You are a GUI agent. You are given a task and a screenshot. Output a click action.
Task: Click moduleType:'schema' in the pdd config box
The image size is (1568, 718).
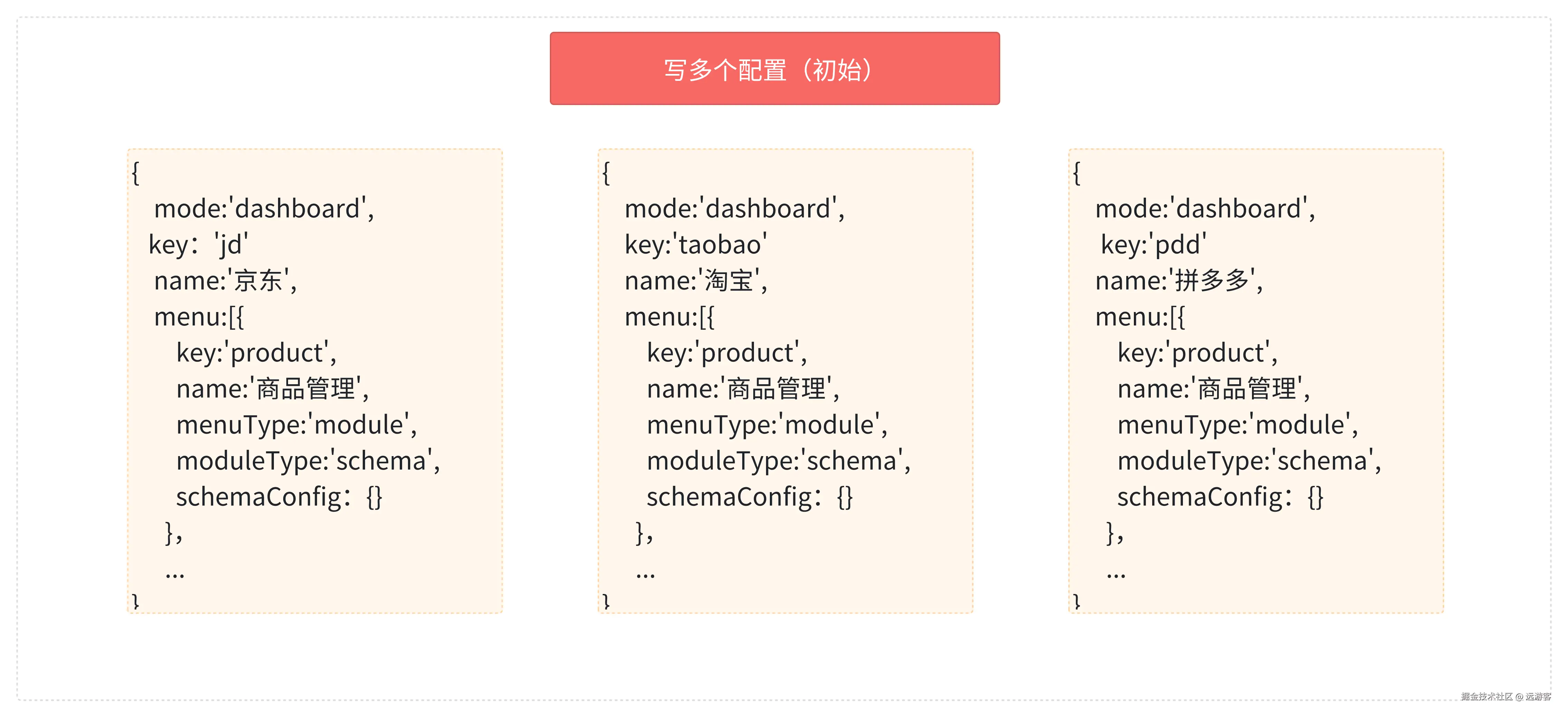1249,460
